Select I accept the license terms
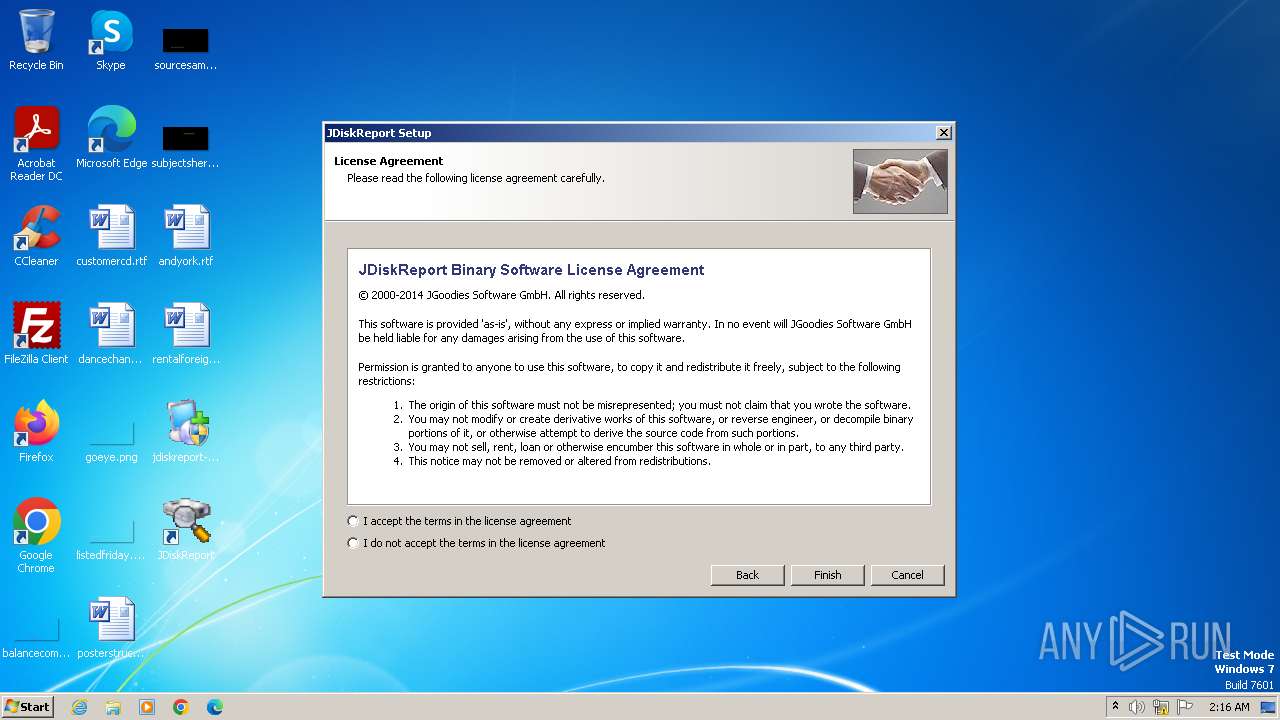 [460, 521]
